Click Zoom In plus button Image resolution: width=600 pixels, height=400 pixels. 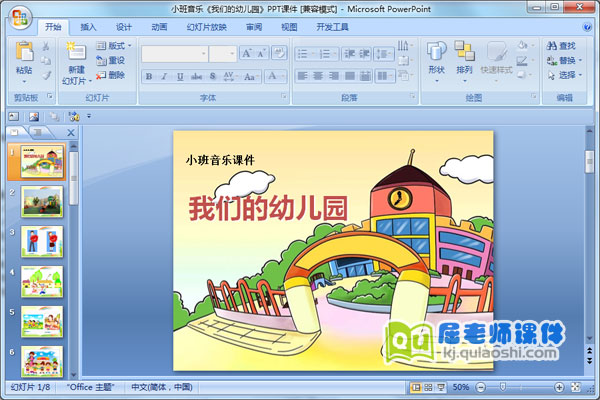coord(559,387)
